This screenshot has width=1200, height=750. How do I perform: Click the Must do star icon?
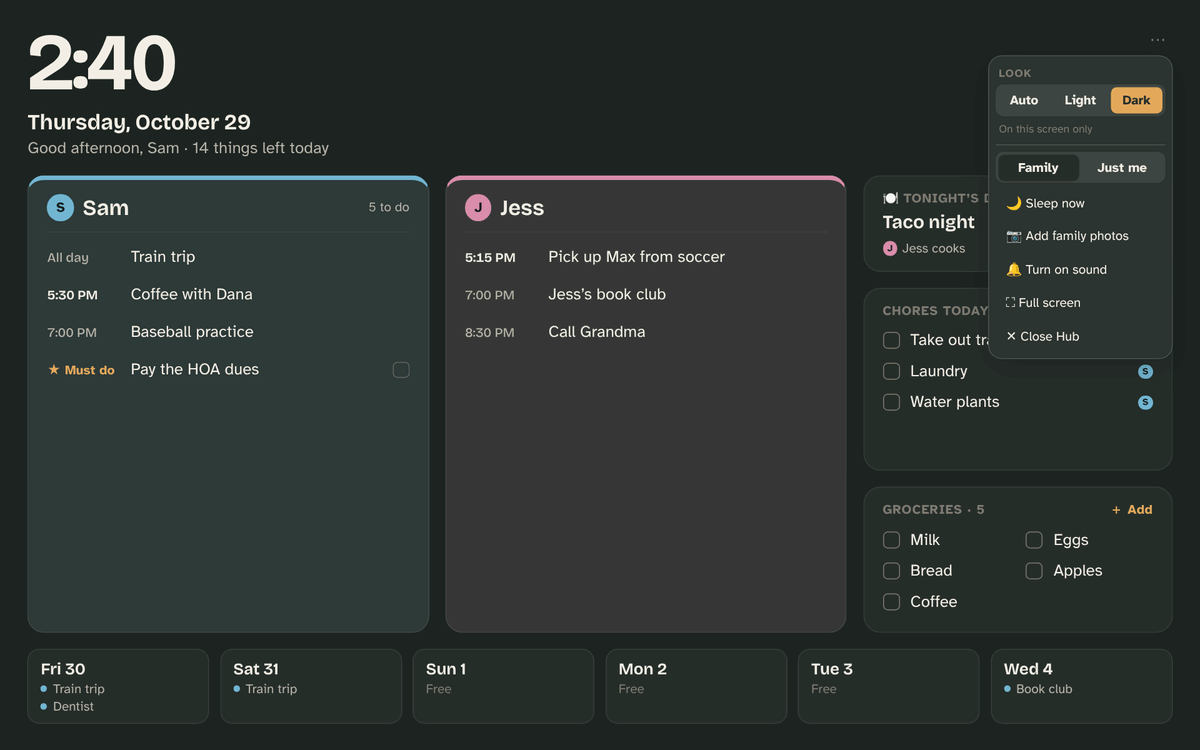(54, 370)
